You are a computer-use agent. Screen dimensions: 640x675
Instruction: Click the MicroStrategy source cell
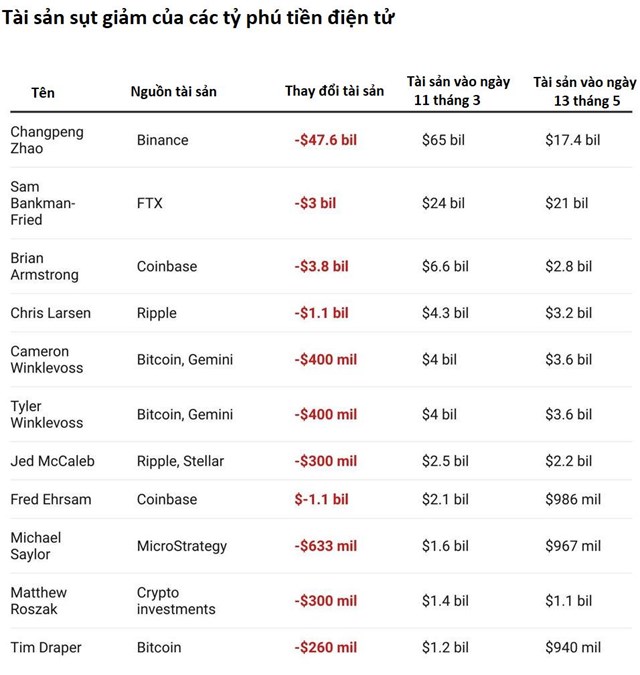click(x=182, y=546)
